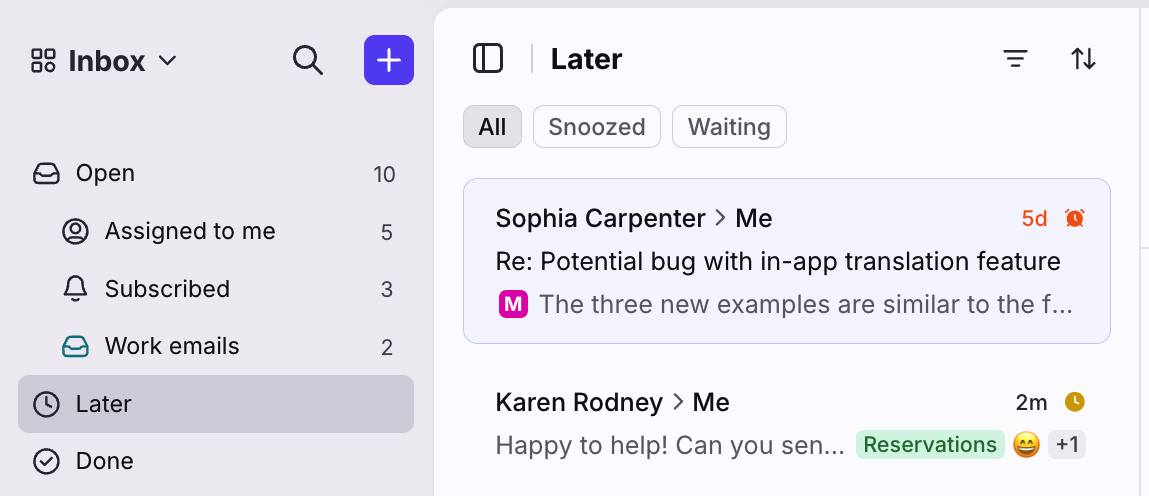Click the yellow clock icon on Karen's message
This screenshot has height=496, width=1149.
pyautogui.click(x=1075, y=402)
